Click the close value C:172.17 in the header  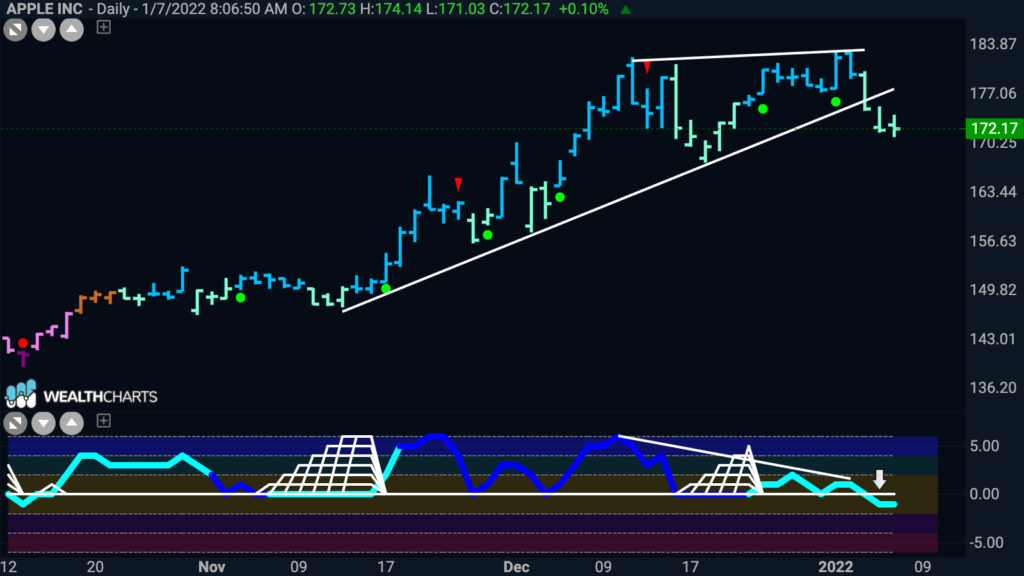519,9
